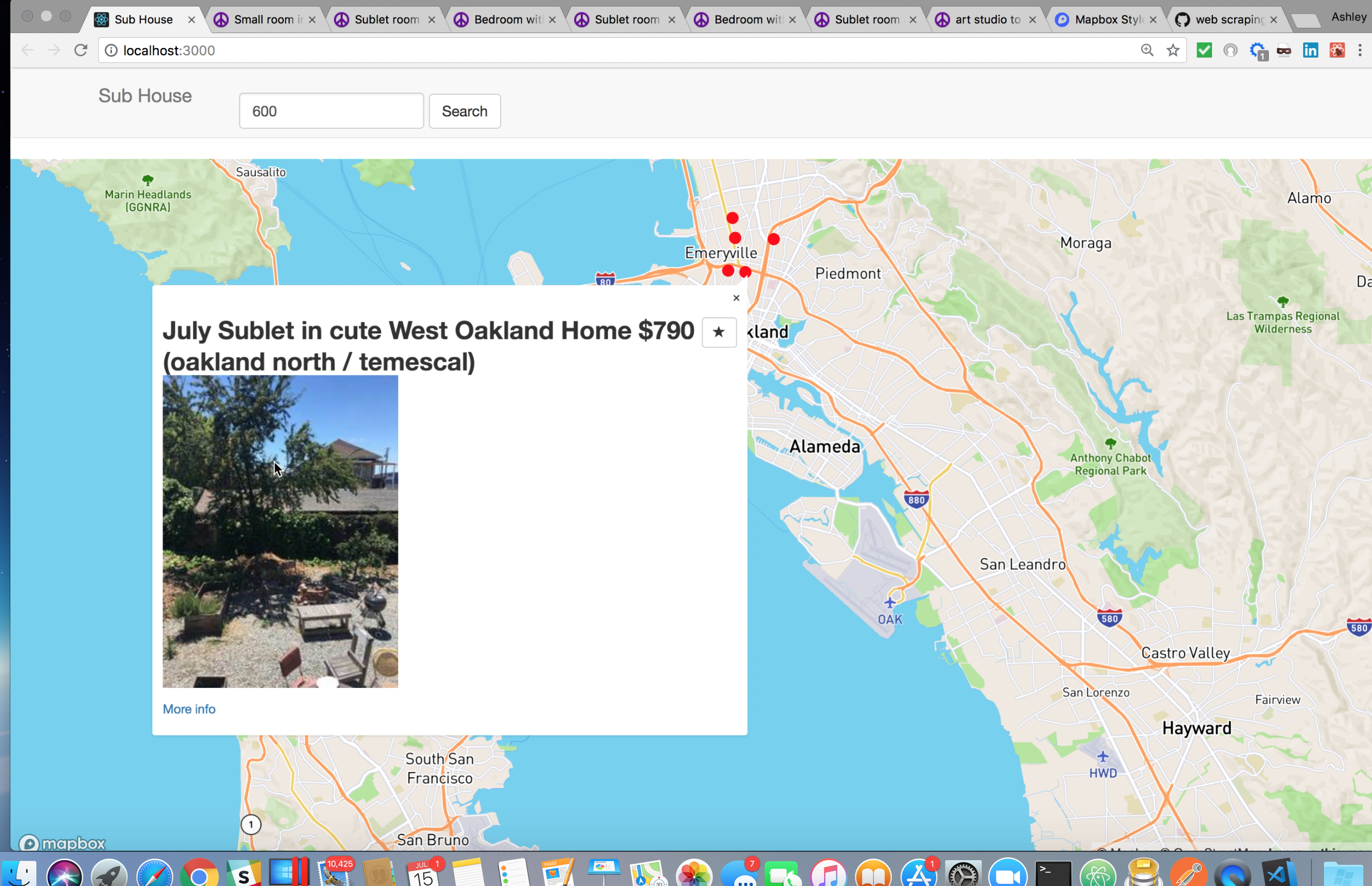Image resolution: width=1372 pixels, height=886 pixels.
Task: Open Terminal from the dock
Action: (x=1053, y=874)
